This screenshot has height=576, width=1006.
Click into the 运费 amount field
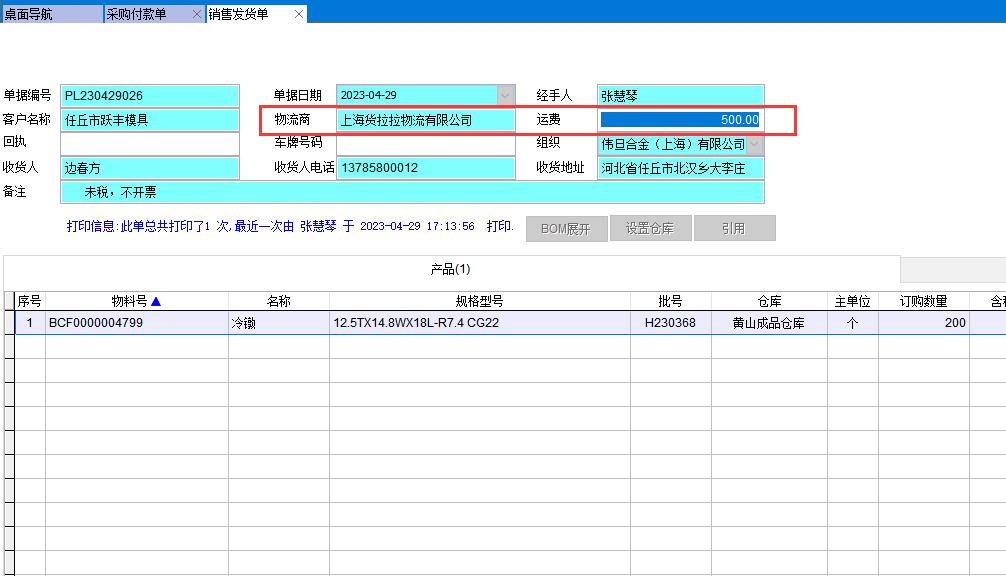tap(680, 120)
